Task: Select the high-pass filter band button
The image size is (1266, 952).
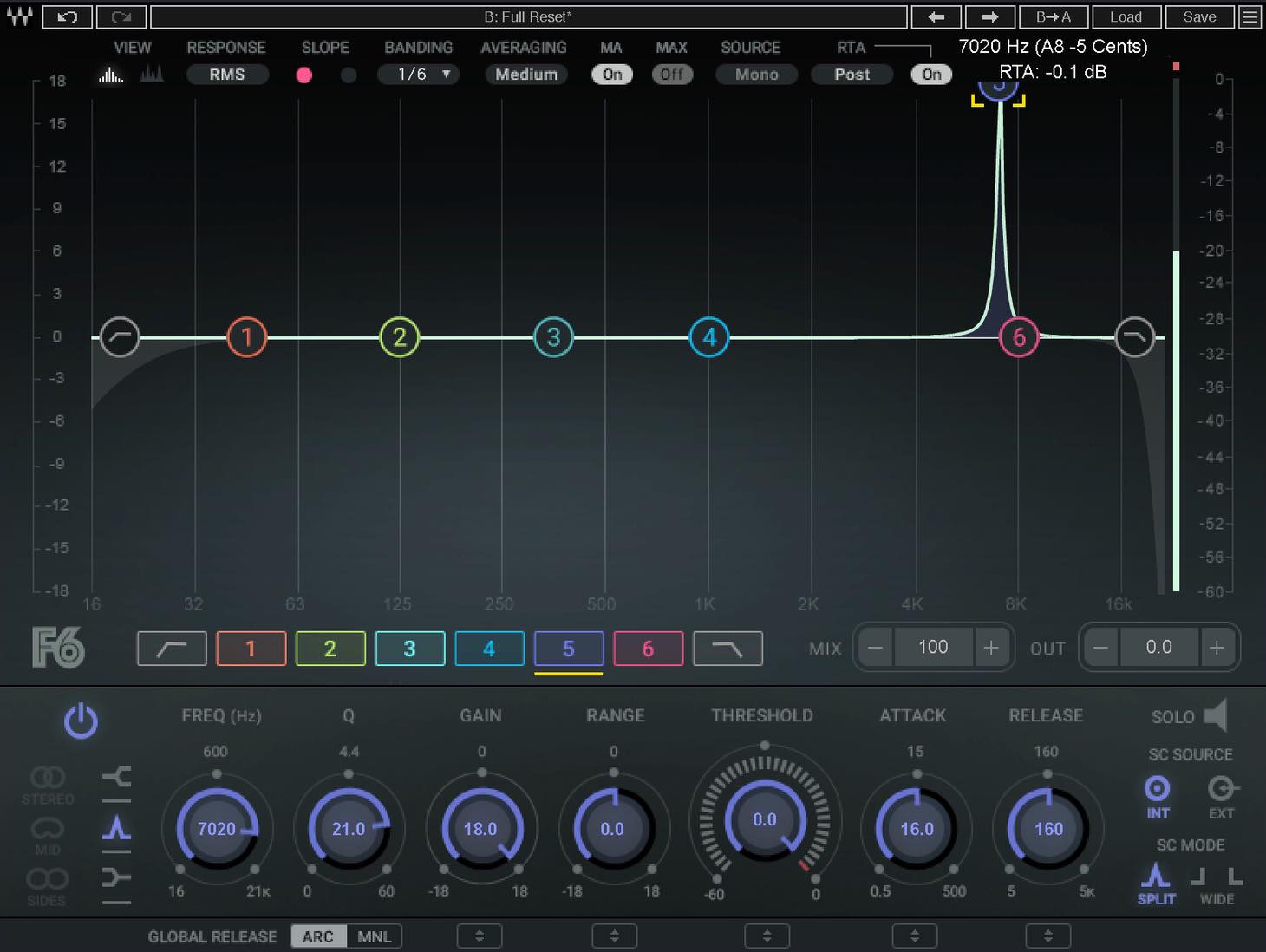Action: pyautogui.click(x=172, y=649)
